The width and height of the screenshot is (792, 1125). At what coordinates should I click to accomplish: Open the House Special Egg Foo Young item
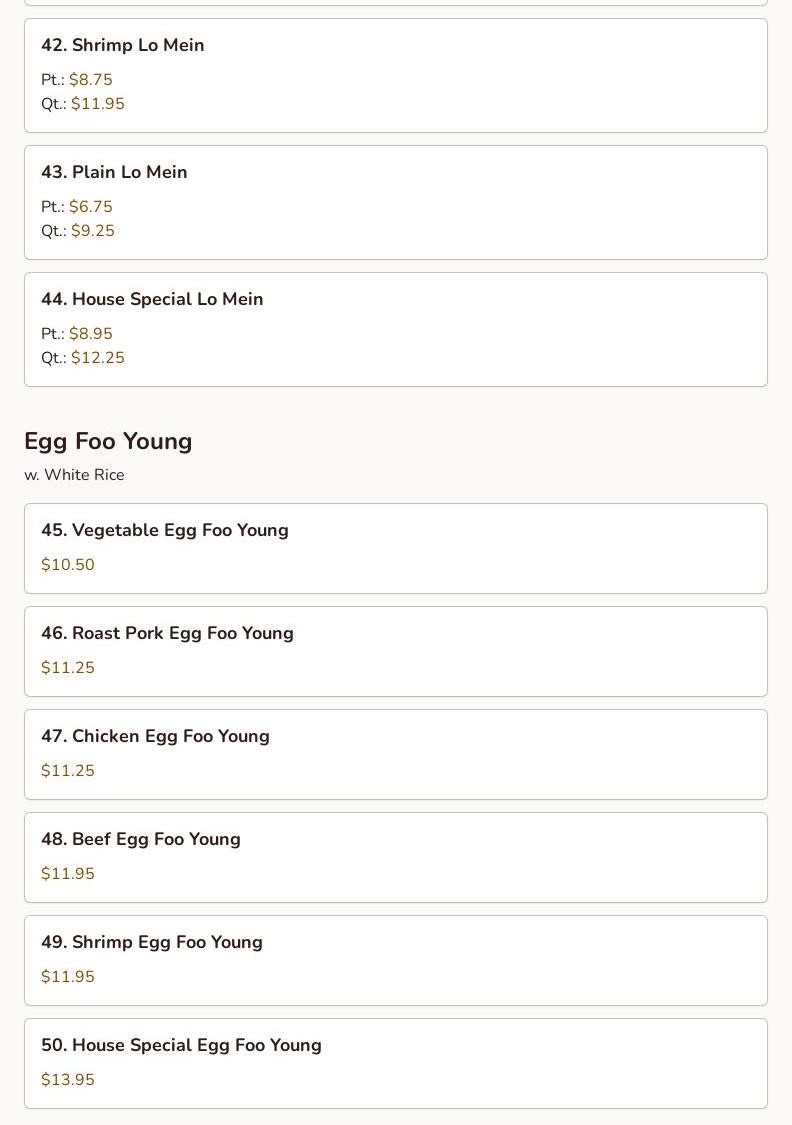click(181, 1045)
